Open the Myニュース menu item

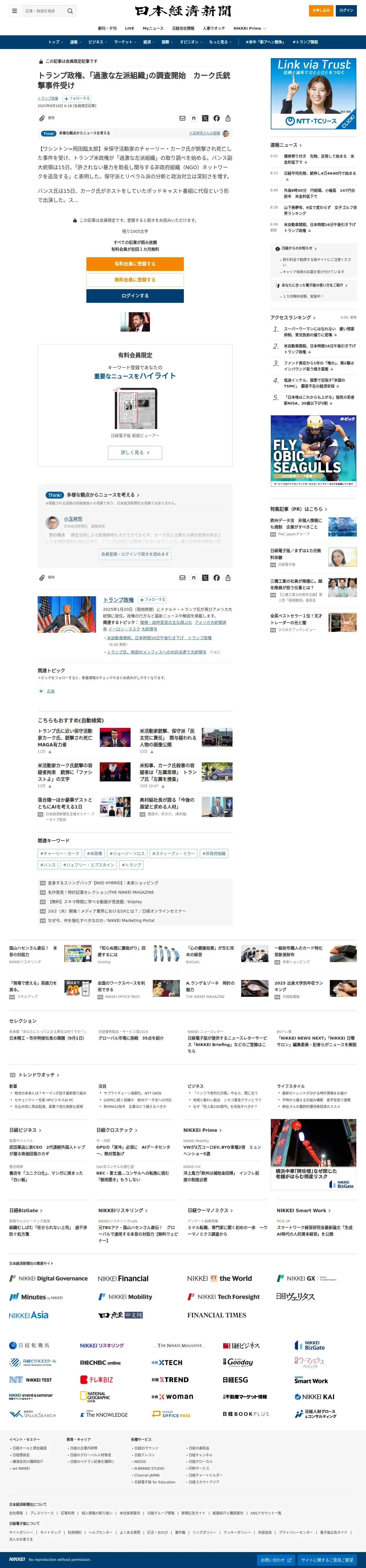(x=153, y=28)
